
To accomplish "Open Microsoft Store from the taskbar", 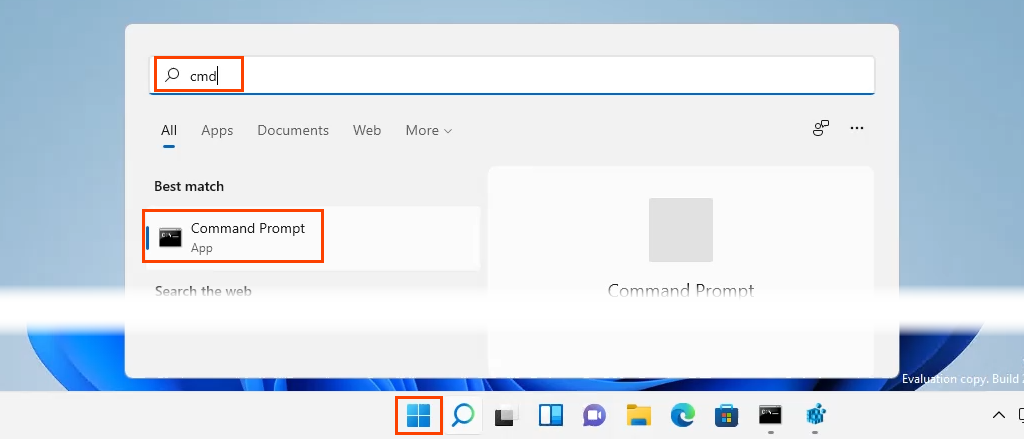I will pos(726,415).
